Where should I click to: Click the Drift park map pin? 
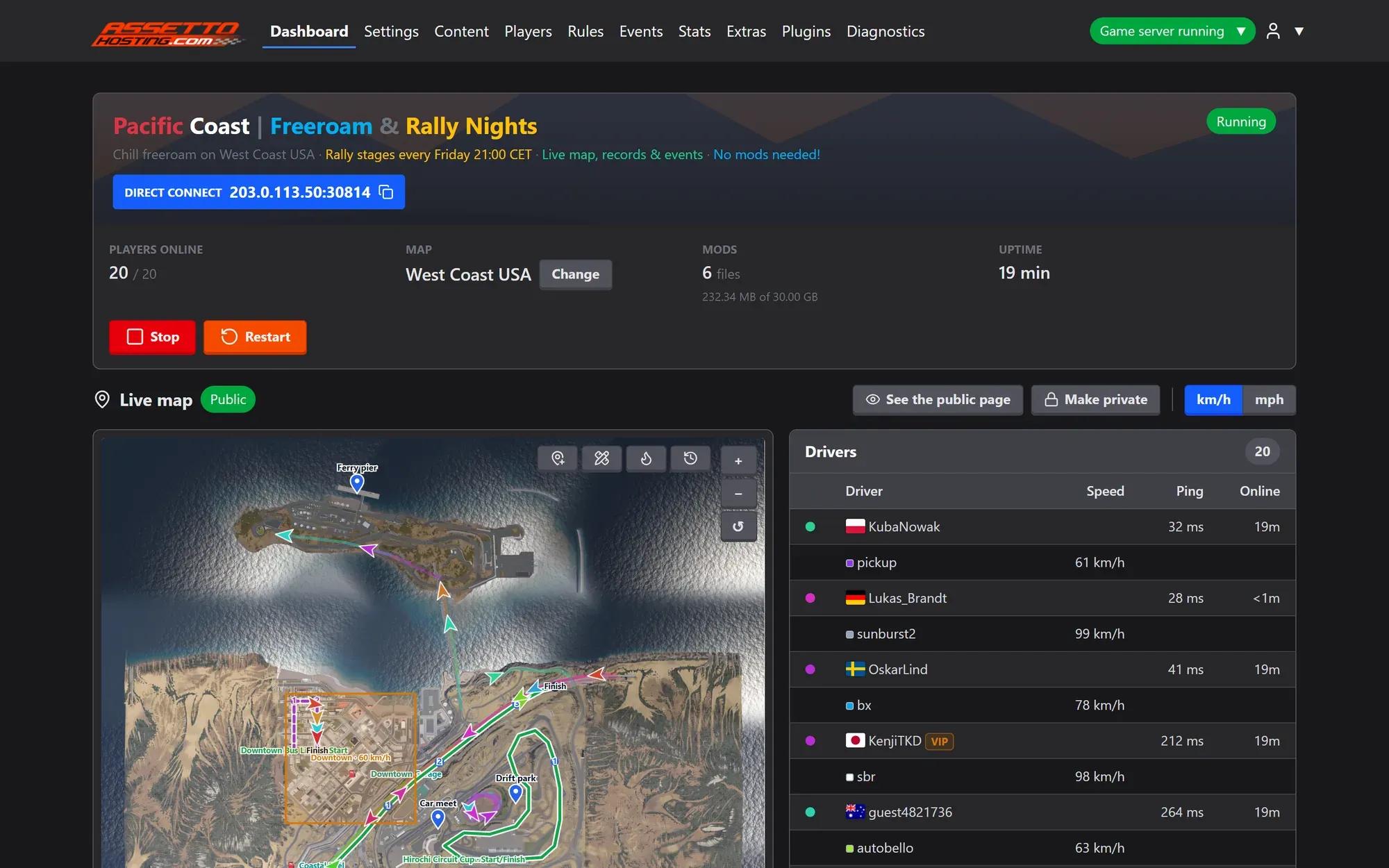[x=515, y=793]
